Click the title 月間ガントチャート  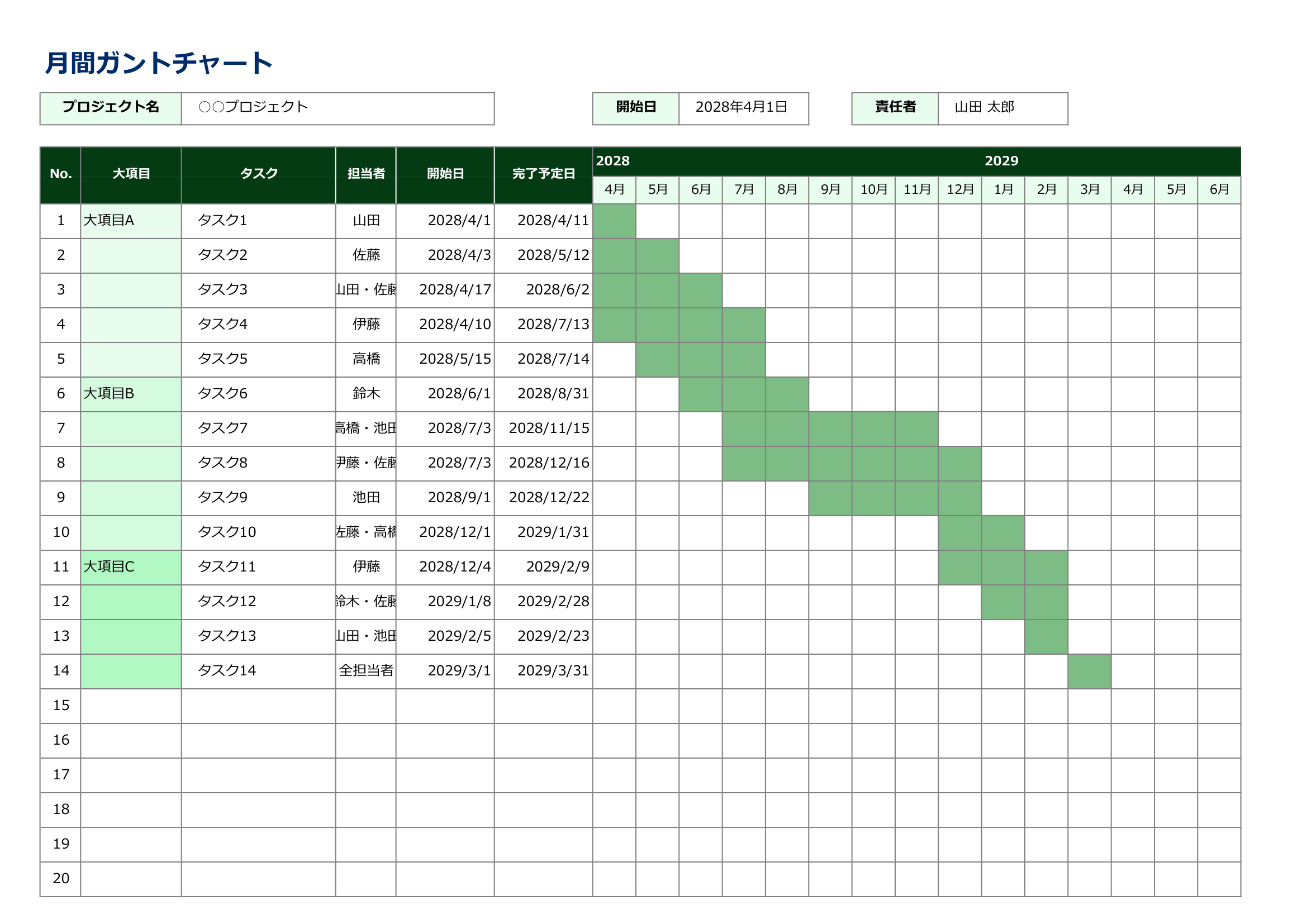[x=159, y=63]
